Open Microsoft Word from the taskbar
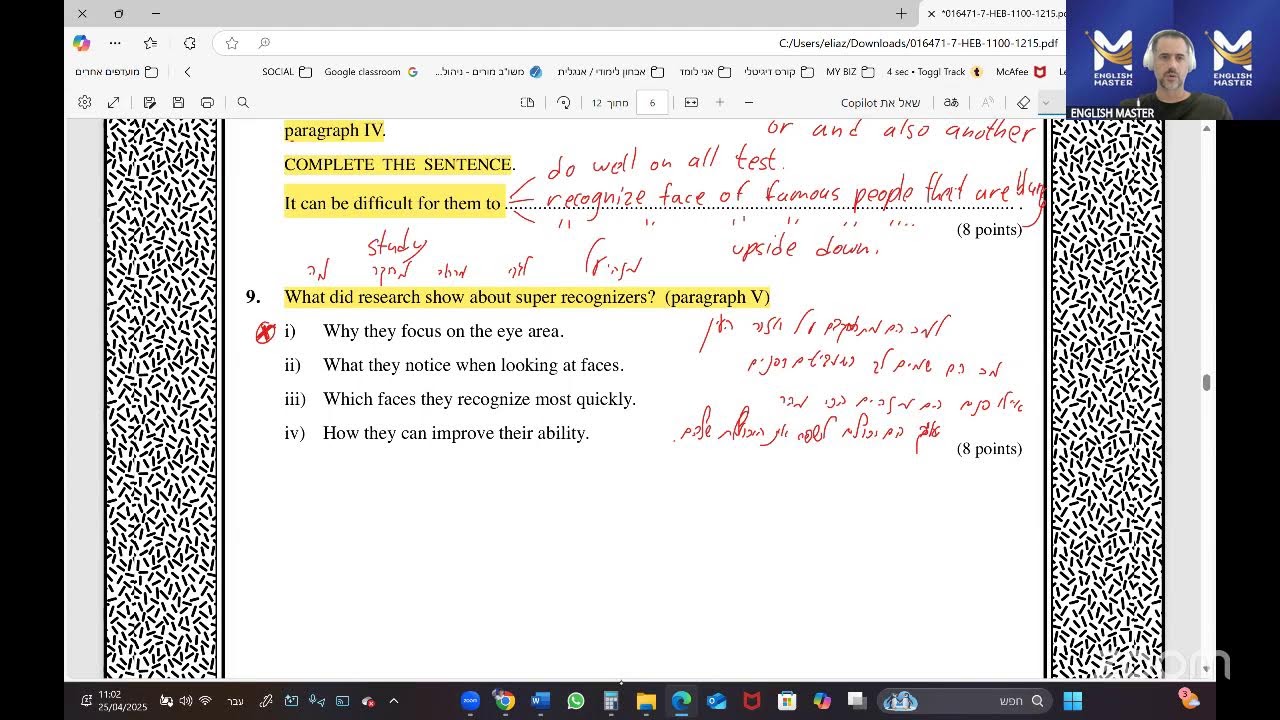Screen dimensions: 1280x720 tap(540, 701)
